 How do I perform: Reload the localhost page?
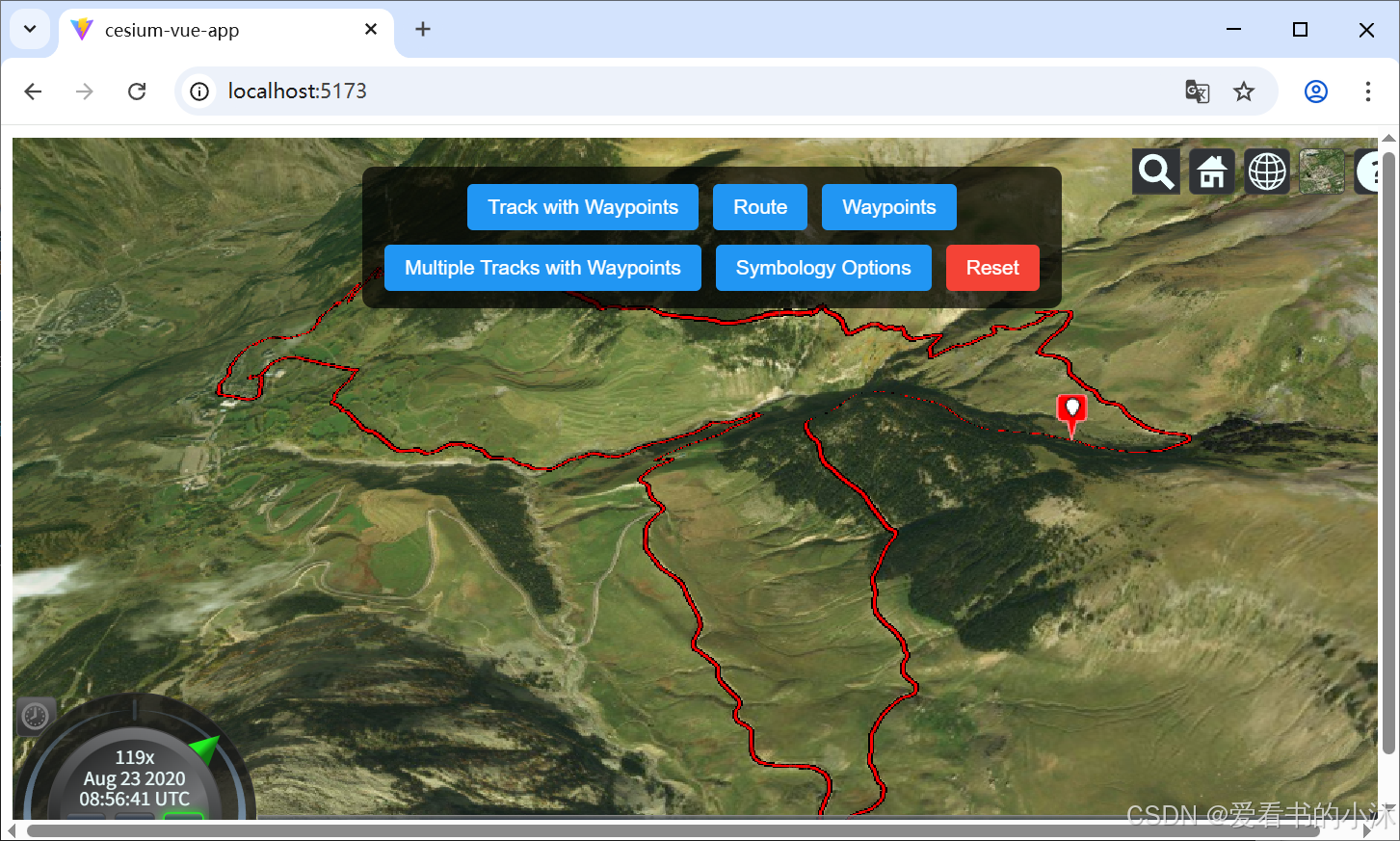(137, 92)
